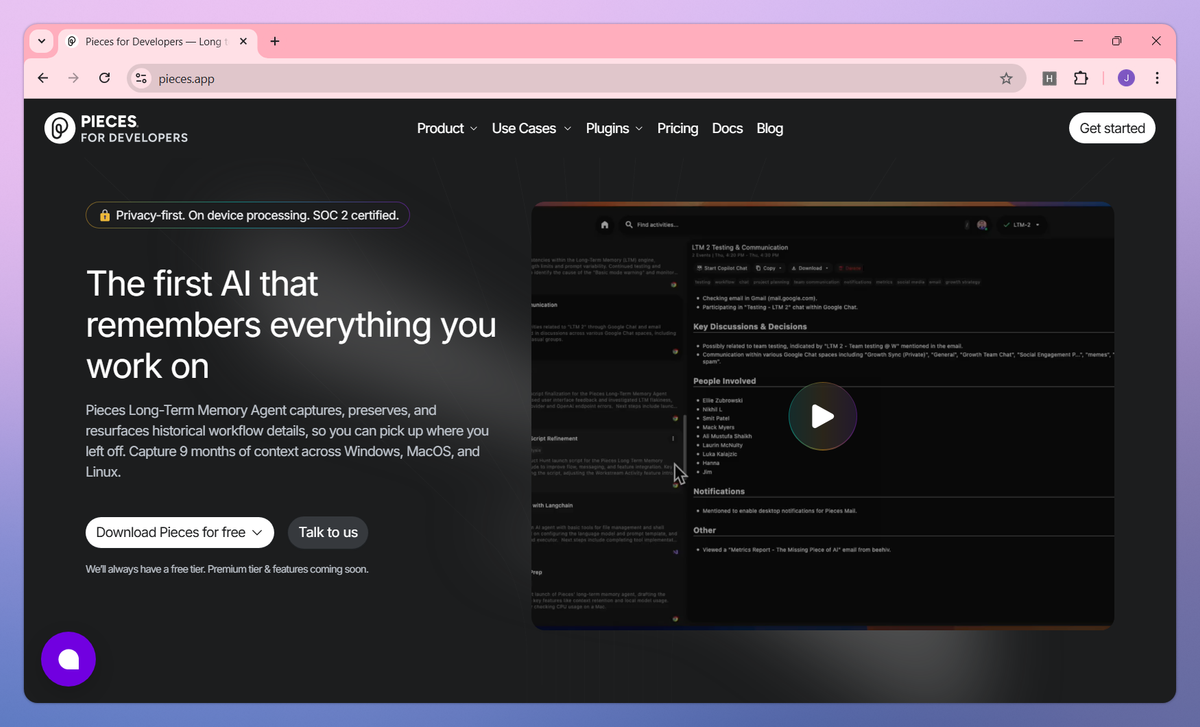Bookmark this page with the star icon
Image resolution: width=1200 pixels, height=727 pixels.
point(1006,78)
